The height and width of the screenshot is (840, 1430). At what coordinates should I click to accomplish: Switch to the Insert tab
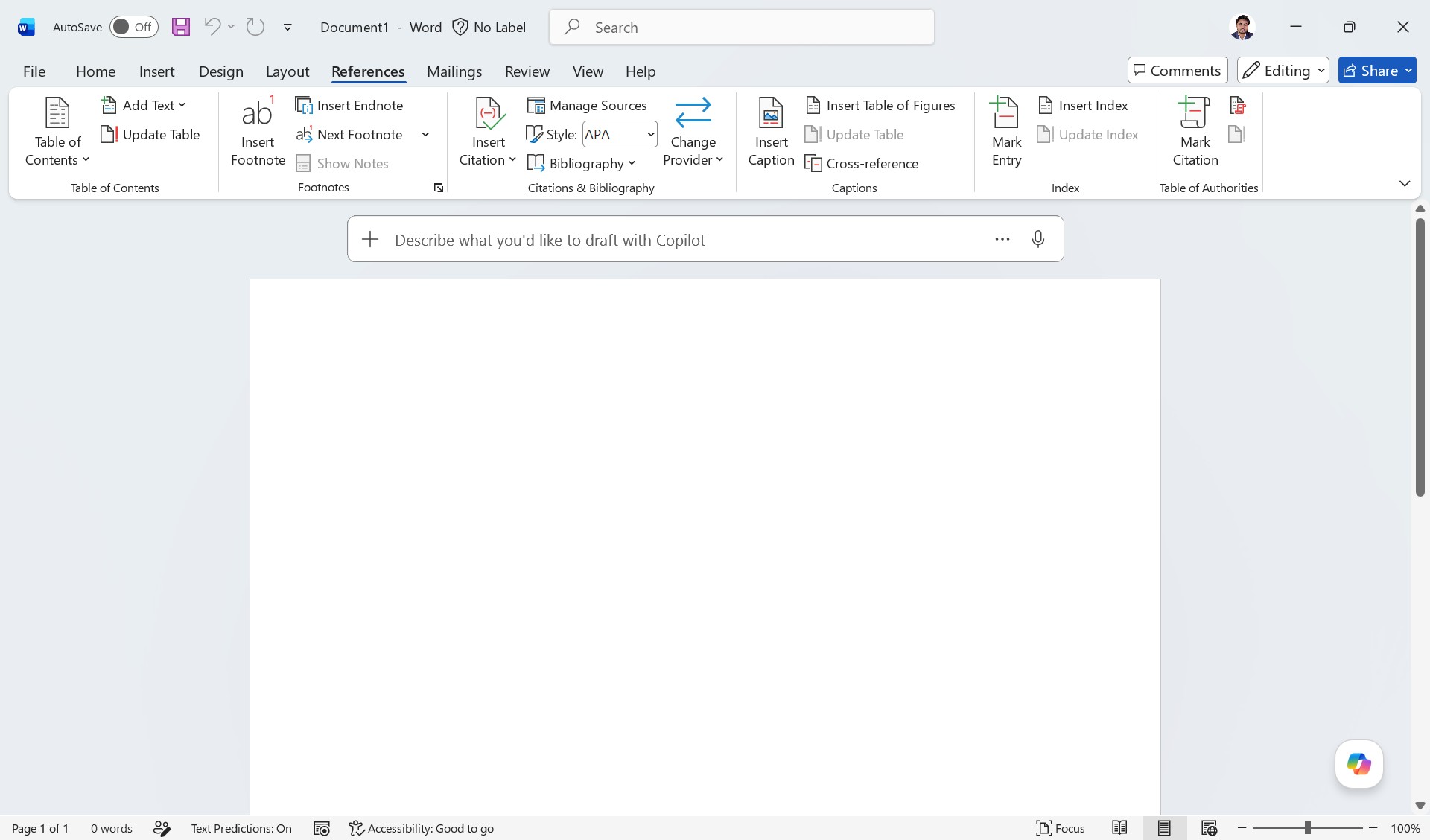156,71
